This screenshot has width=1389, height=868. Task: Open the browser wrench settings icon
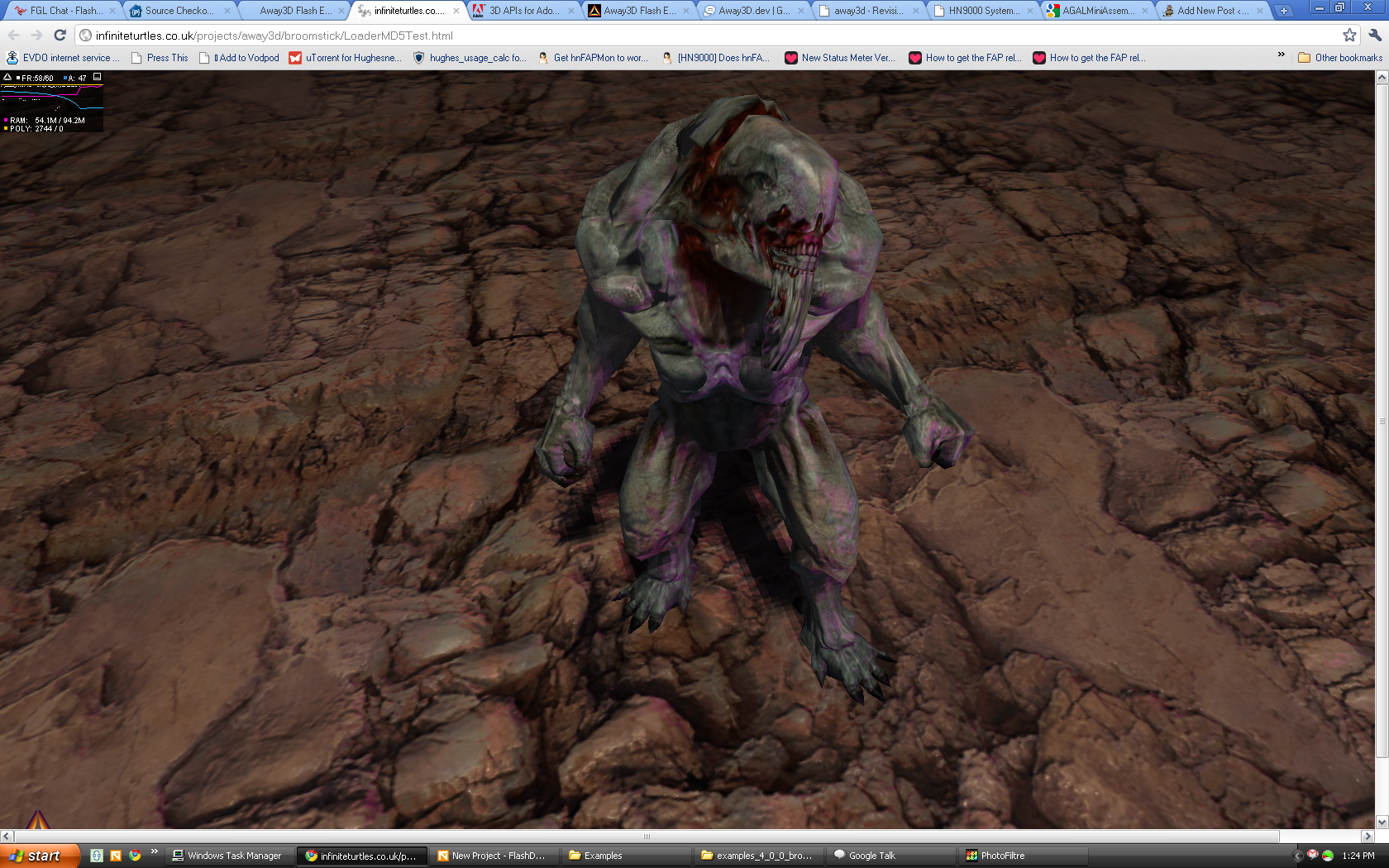click(1374, 36)
